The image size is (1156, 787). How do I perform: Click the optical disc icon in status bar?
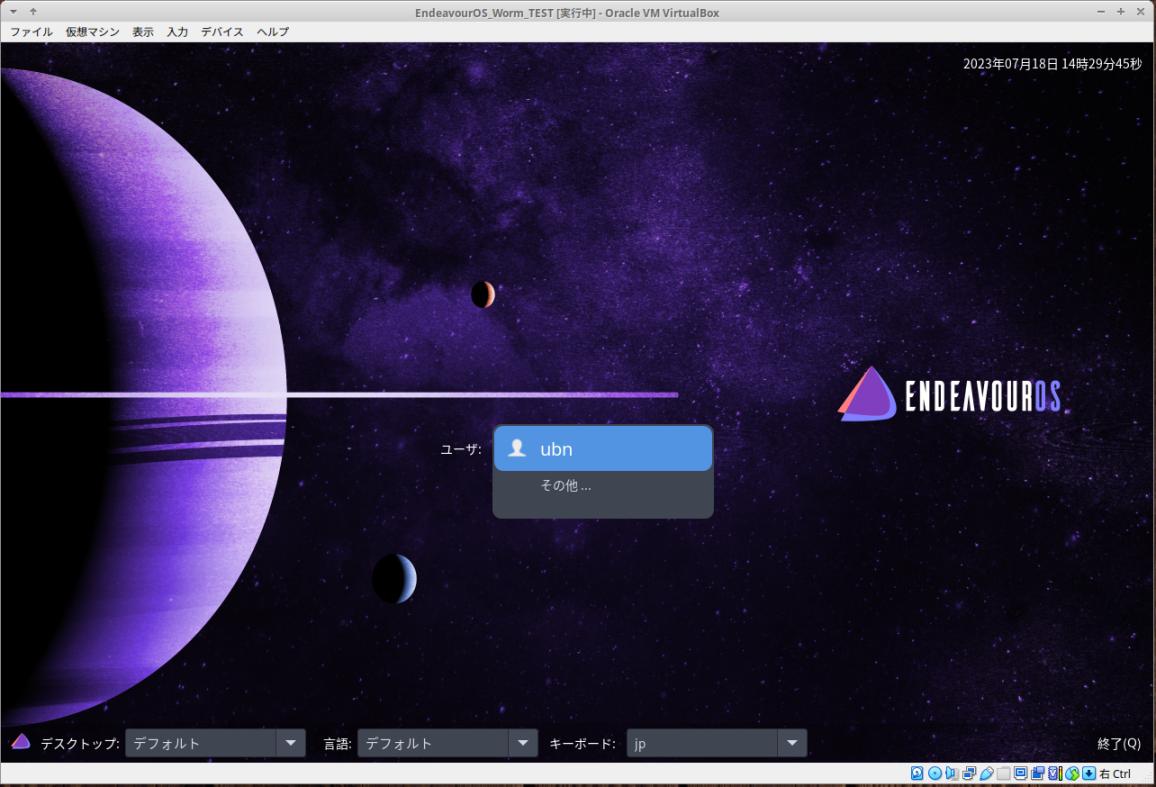click(x=935, y=773)
